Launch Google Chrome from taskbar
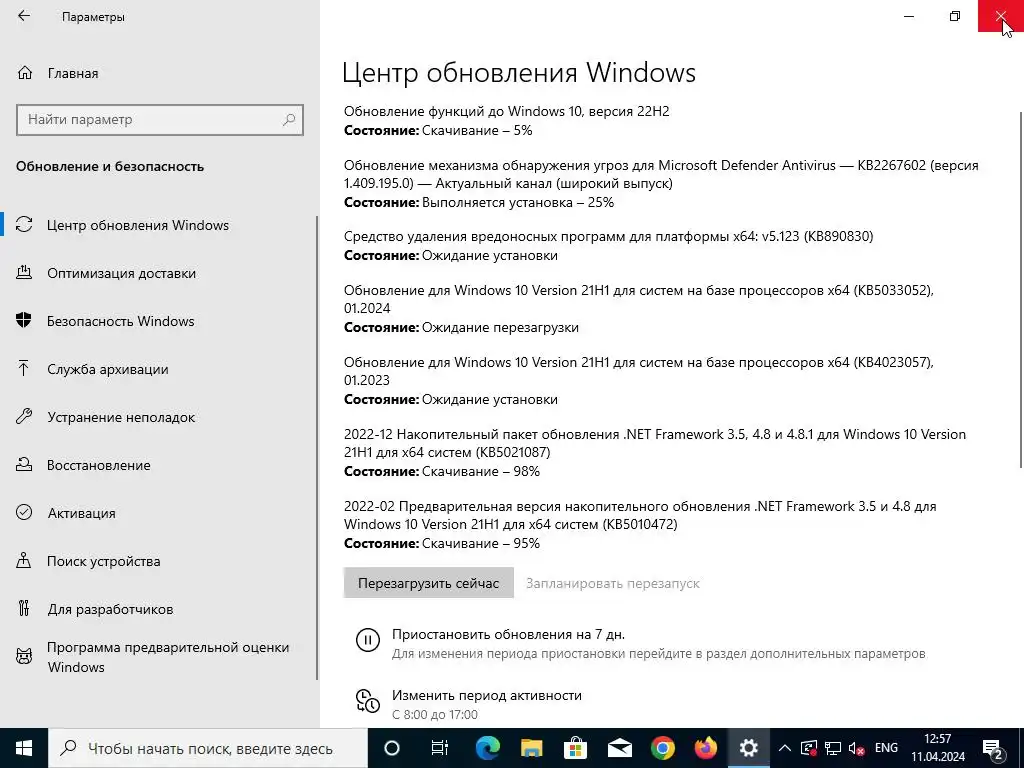This screenshot has height=768, width=1024. pyautogui.click(x=662, y=748)
